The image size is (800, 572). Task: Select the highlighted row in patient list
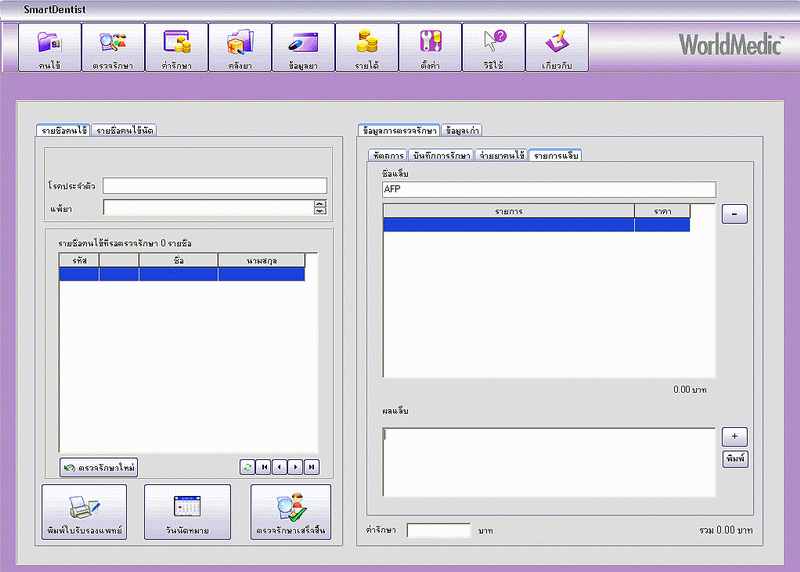click(182, 275)
